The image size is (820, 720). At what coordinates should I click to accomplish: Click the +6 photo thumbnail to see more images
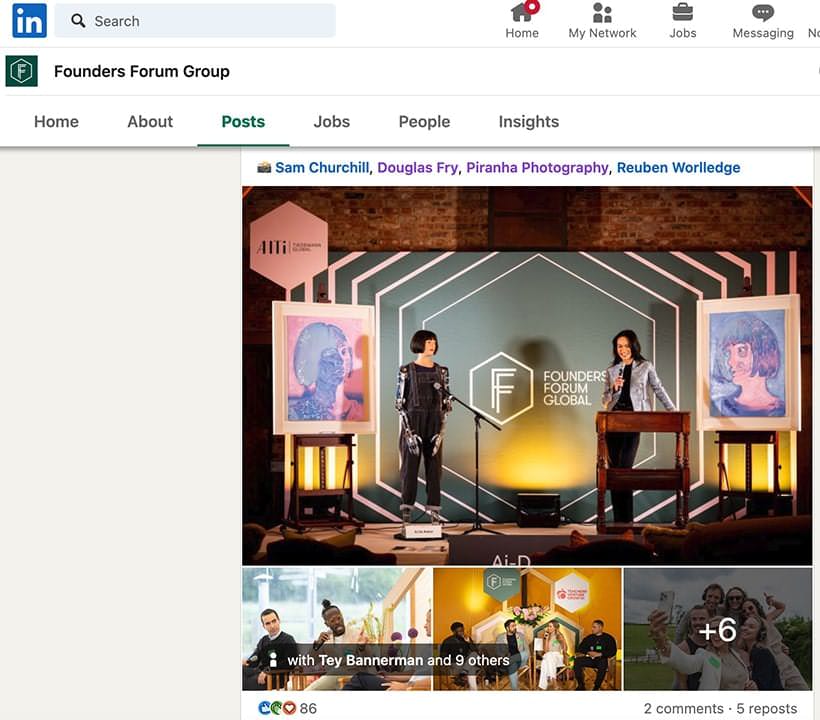[x=718, y=630]
